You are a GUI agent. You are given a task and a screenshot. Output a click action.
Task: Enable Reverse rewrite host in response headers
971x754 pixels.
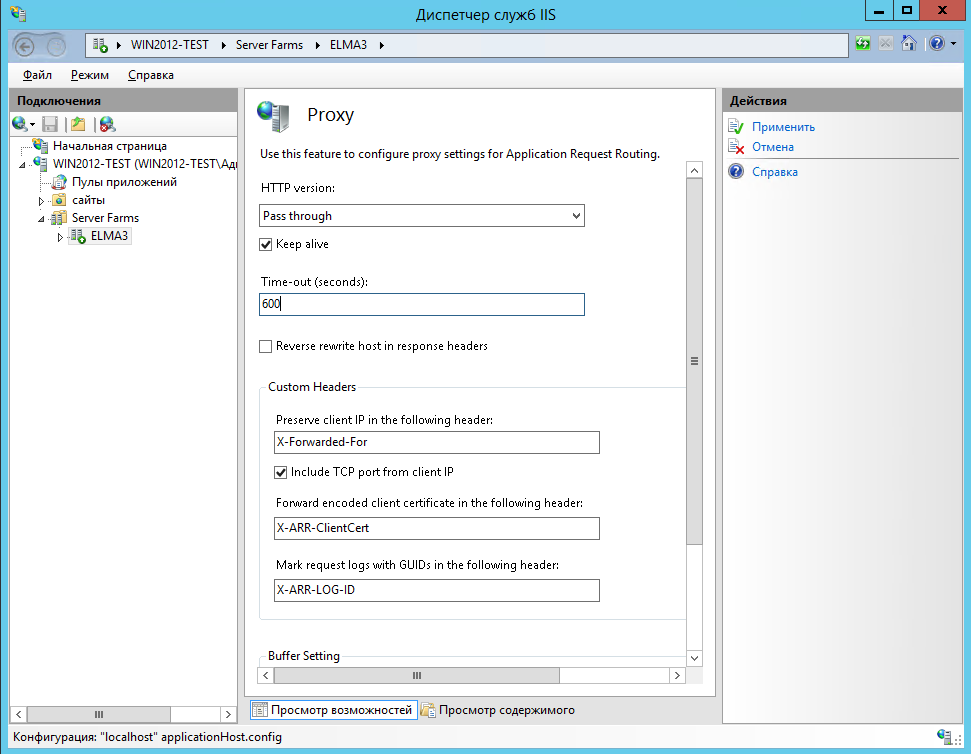point(266,346)
